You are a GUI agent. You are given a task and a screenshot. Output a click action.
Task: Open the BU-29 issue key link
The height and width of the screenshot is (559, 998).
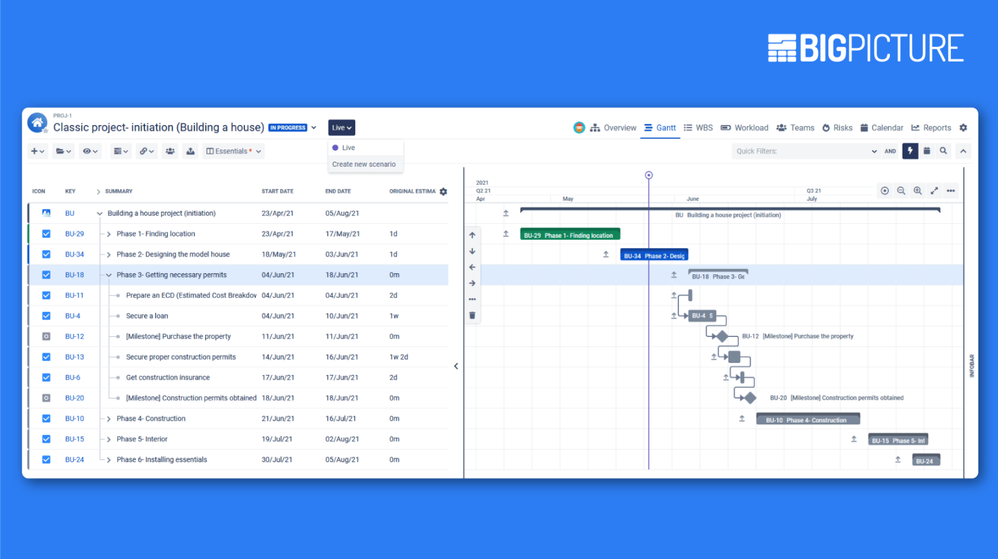[74, 234]
